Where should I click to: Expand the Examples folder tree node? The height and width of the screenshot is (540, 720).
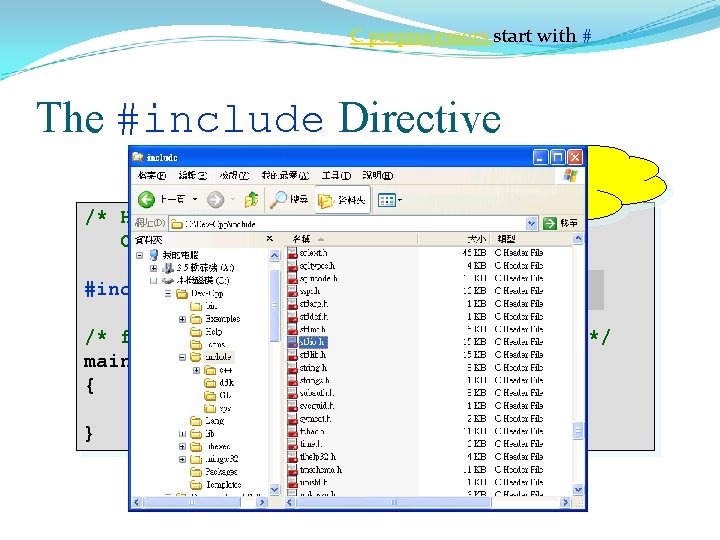tap(182, 319)
